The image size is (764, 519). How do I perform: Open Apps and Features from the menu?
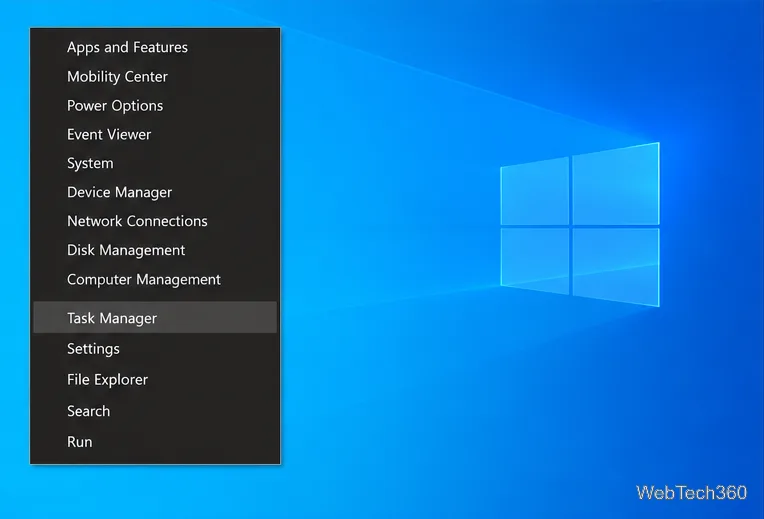click(x=155, y=47)
